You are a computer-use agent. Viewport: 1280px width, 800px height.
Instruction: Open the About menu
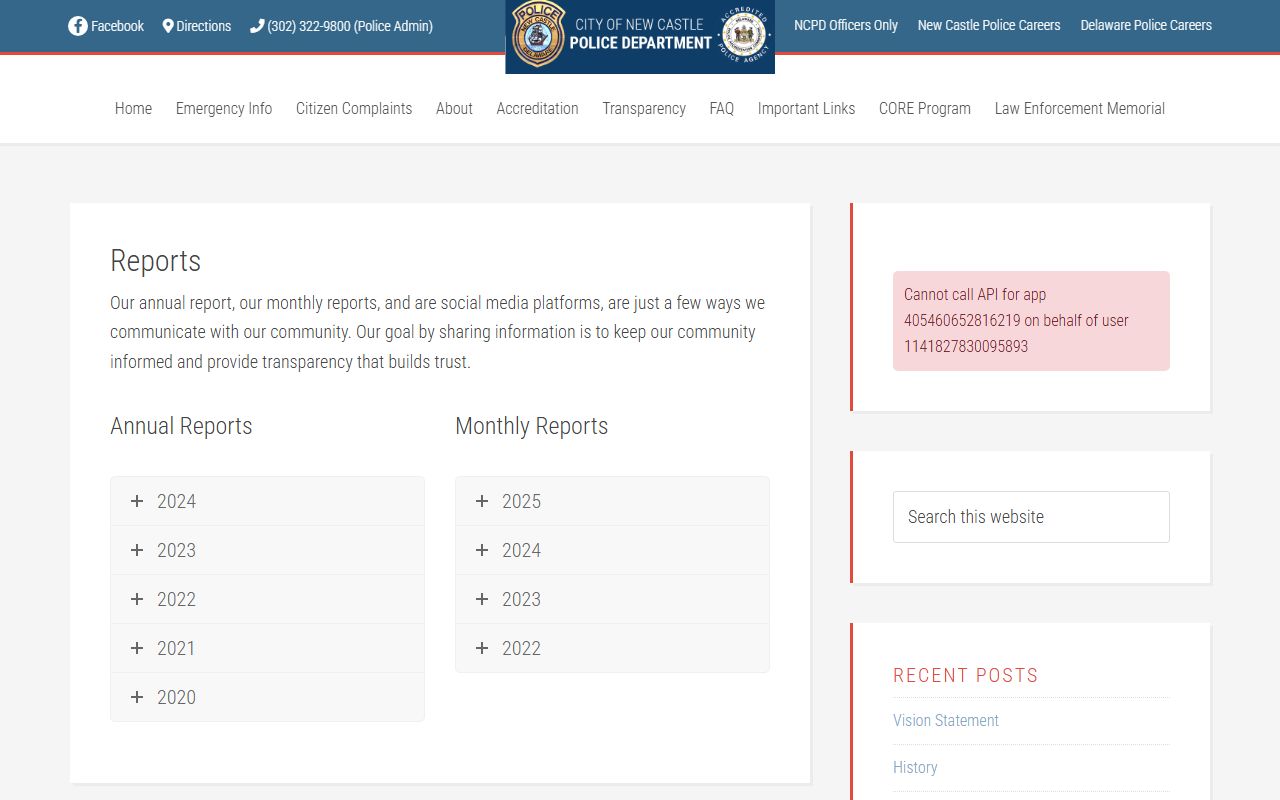[x=454, y=108]
